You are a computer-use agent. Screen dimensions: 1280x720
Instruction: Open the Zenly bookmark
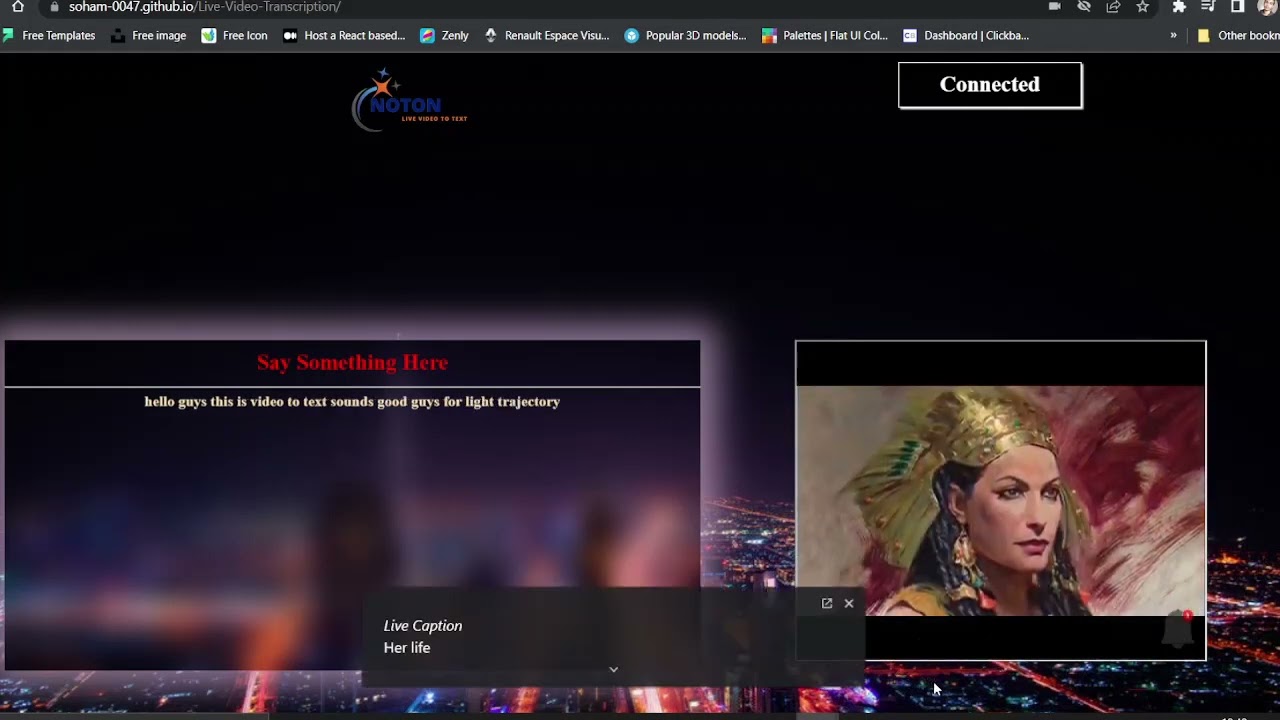[444, 35]
